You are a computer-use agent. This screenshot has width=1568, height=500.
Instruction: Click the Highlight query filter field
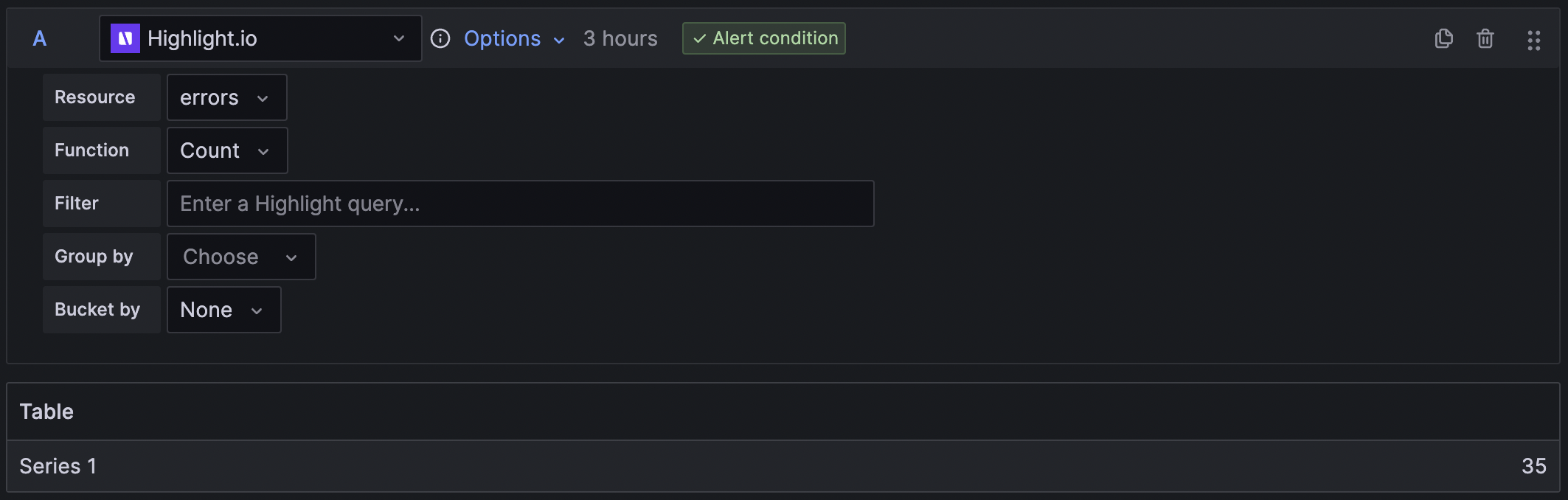(520, 204)
